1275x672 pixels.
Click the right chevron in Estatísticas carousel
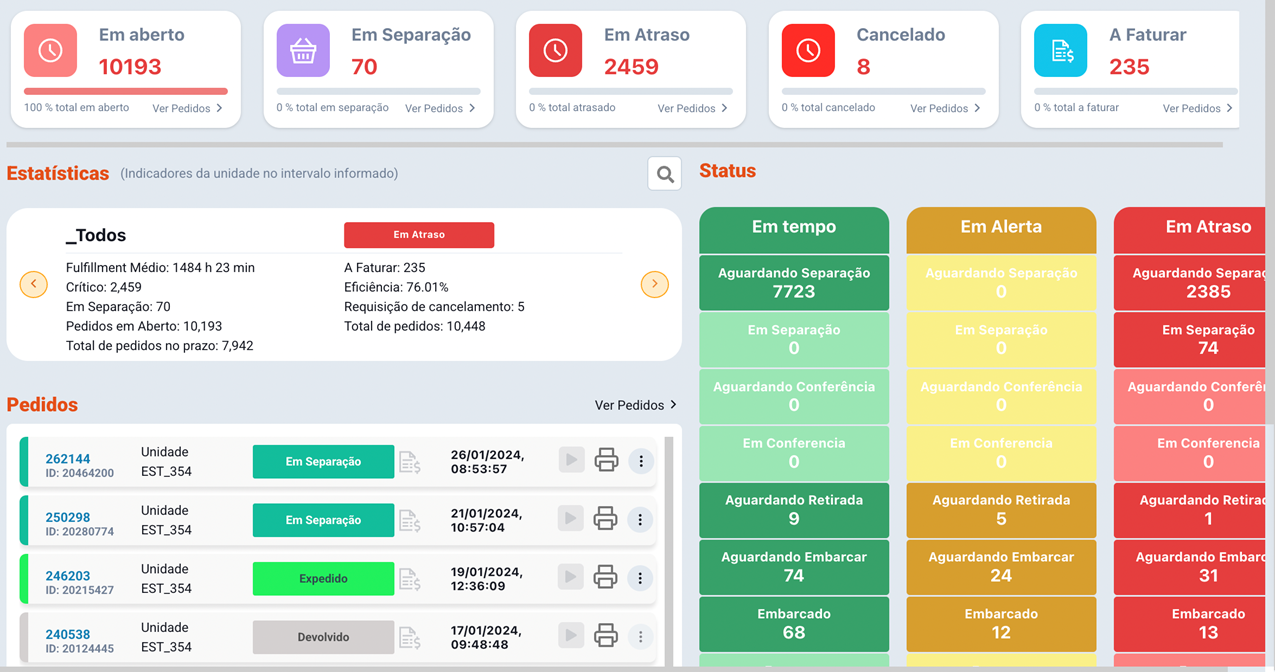point(654,284)
